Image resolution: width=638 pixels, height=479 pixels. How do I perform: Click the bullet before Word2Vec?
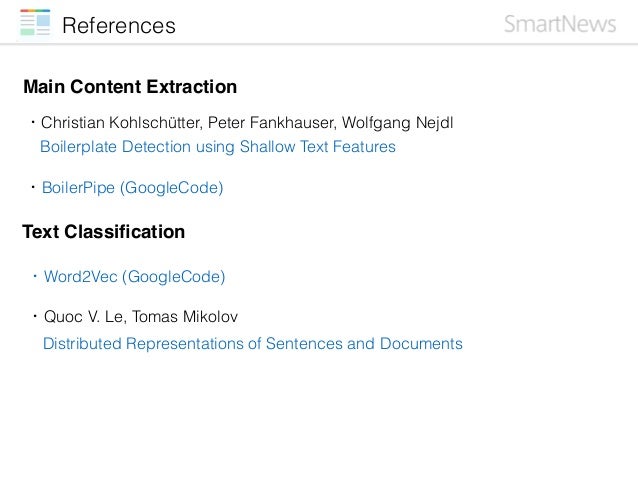pyautogui.click(x=35, y=276)
